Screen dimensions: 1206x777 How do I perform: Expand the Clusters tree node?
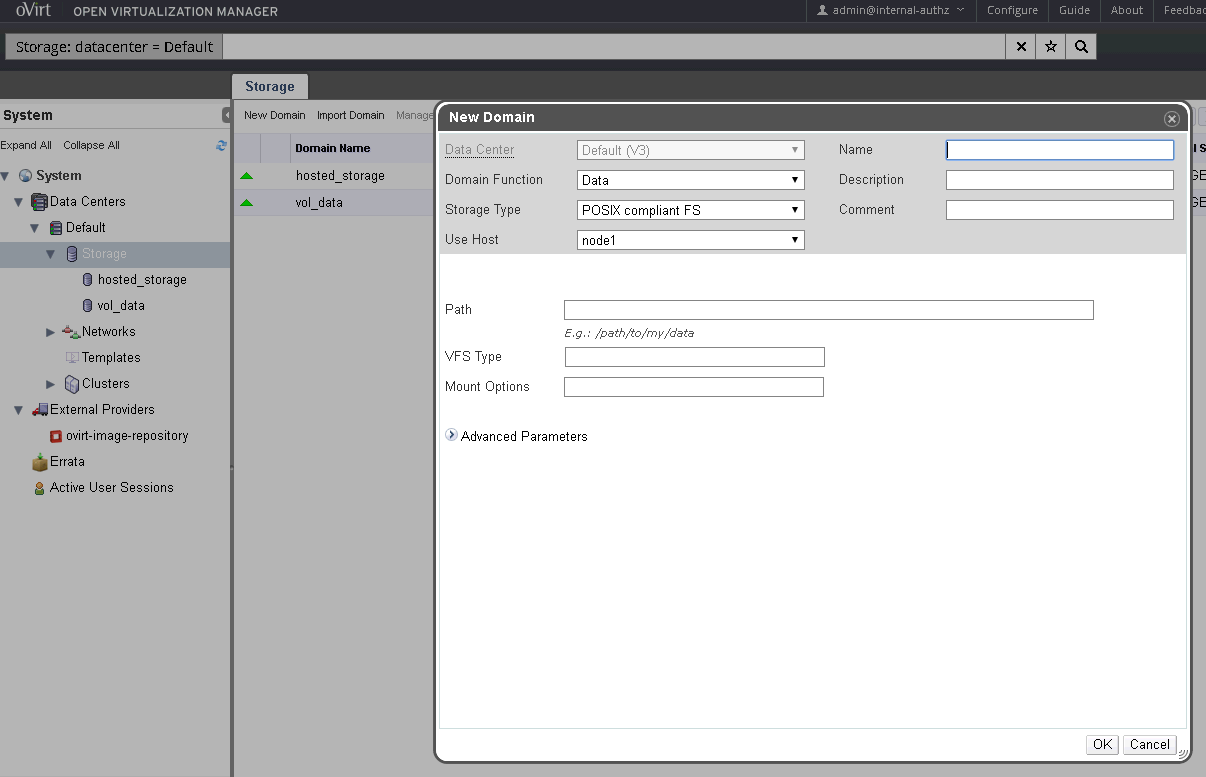tap(51, 384)
